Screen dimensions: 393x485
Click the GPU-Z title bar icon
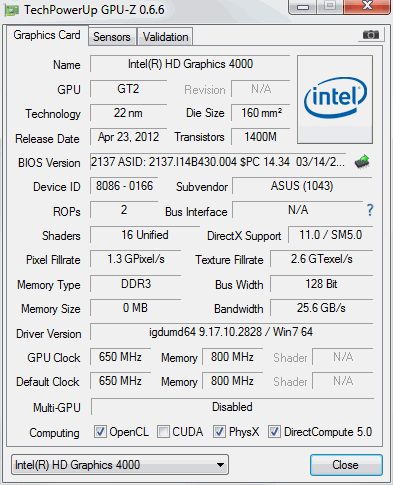[x=11, y=10]
